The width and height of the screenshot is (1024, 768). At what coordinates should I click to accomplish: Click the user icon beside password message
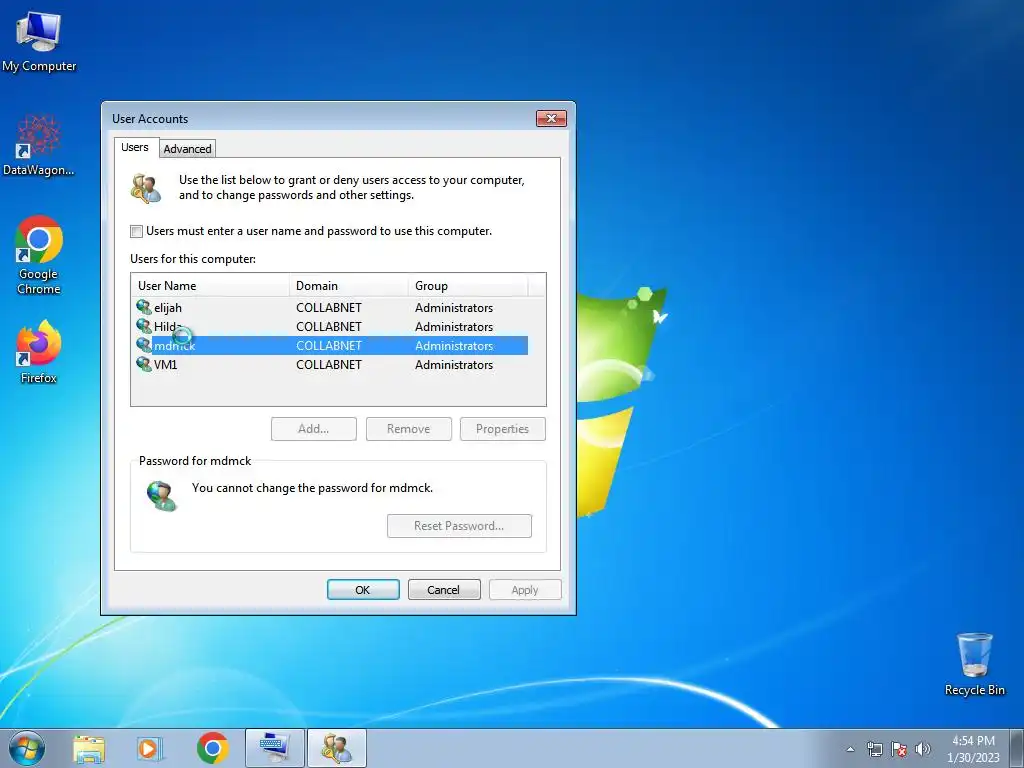pos(161,496)
